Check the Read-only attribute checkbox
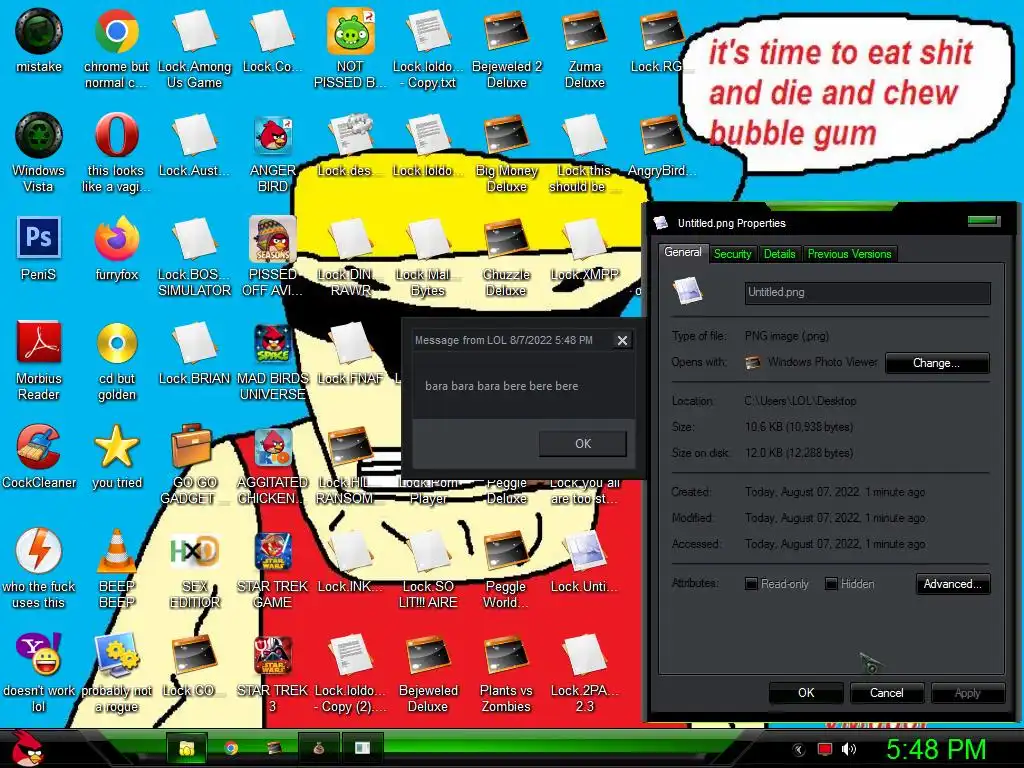 (x=752, y=584)
